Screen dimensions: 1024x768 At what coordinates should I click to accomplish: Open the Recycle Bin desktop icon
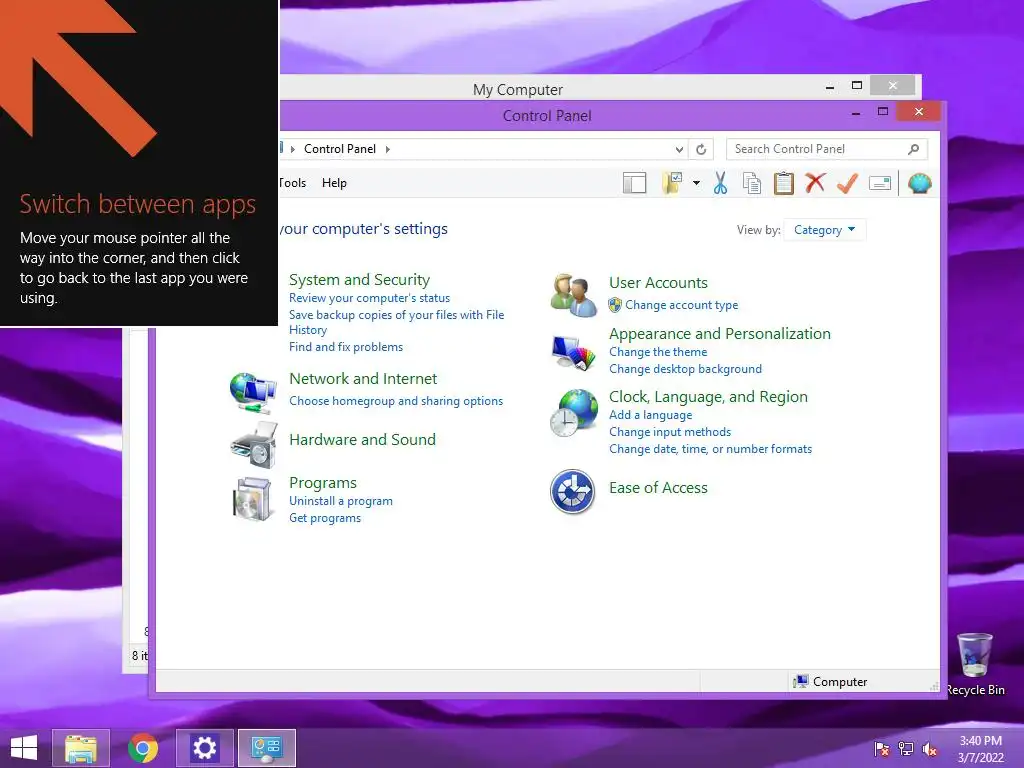974,664
